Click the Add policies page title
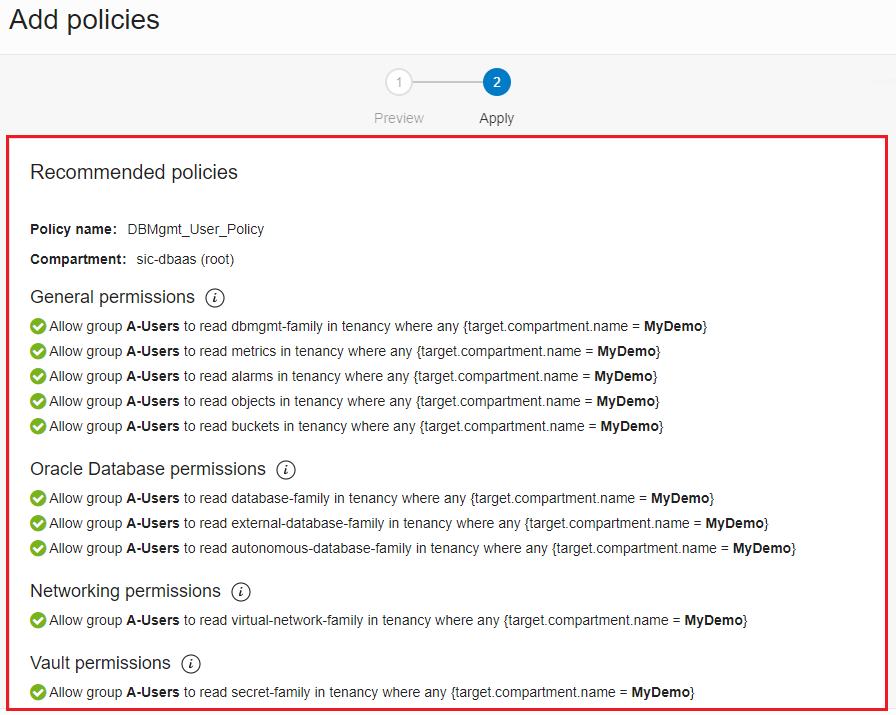This screenshot has height=715, width=896. tap(83, 20)
